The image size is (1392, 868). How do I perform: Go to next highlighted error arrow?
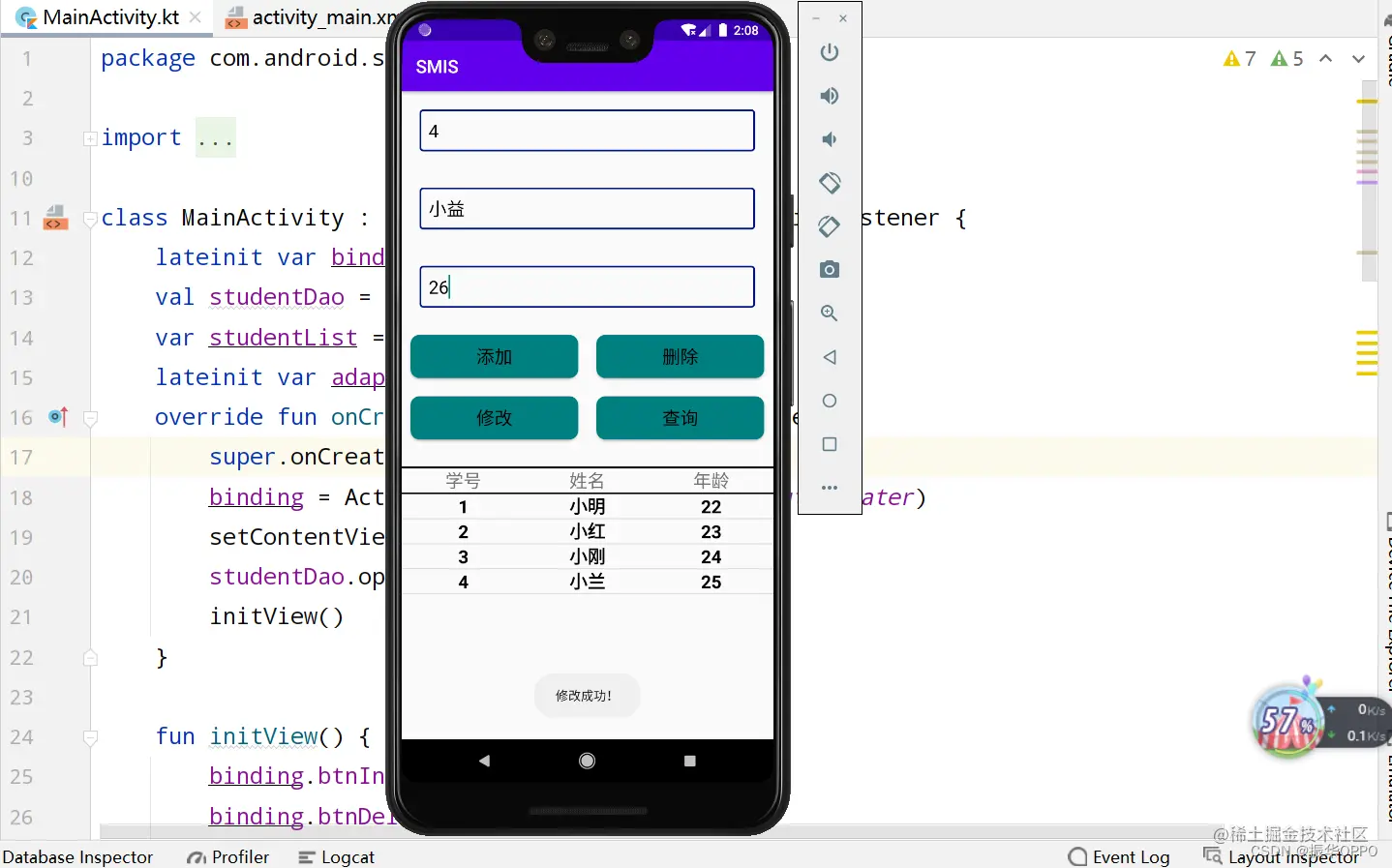click(x=1359, y=59)
